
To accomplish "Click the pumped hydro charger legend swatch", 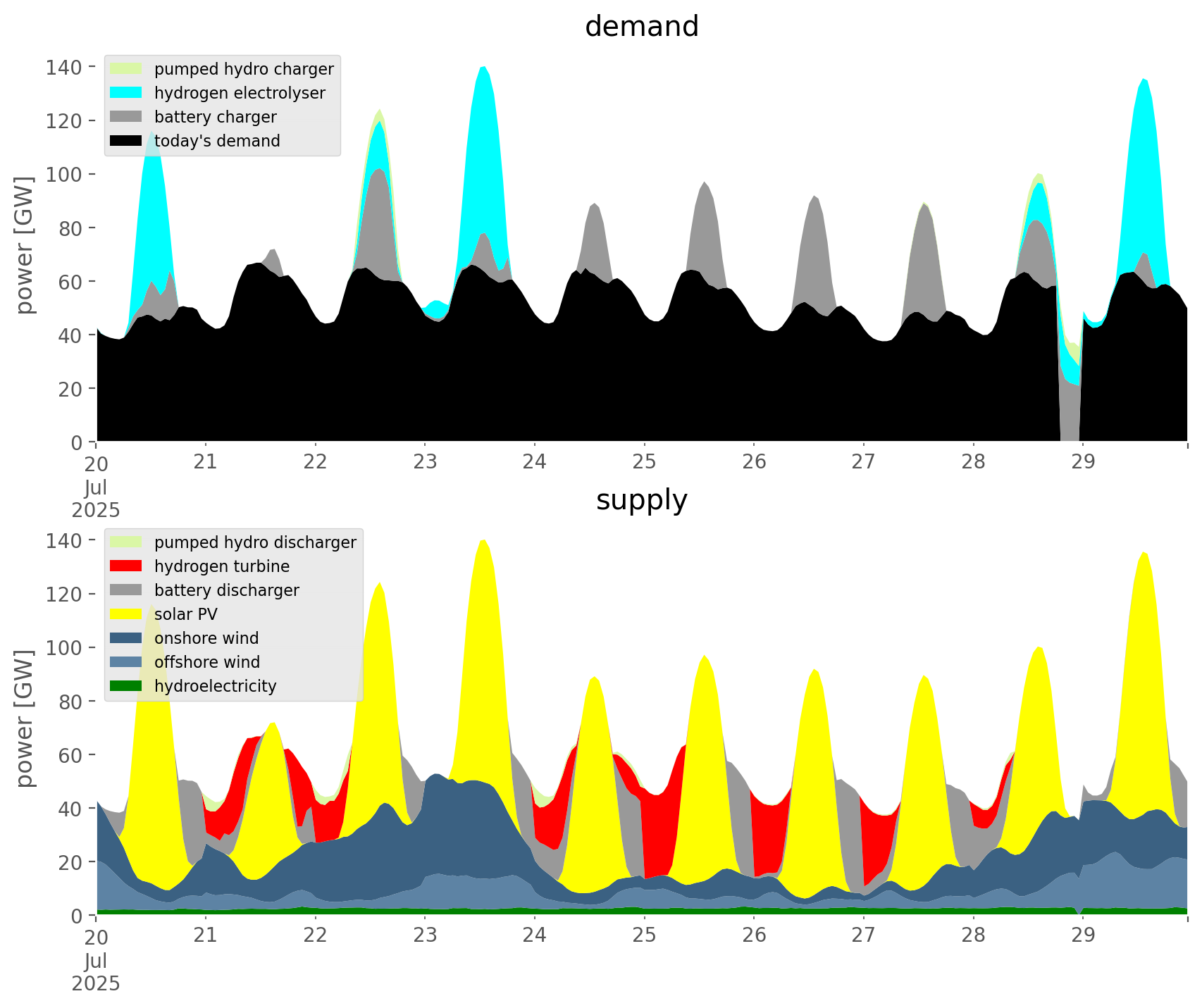I will 126,69.
